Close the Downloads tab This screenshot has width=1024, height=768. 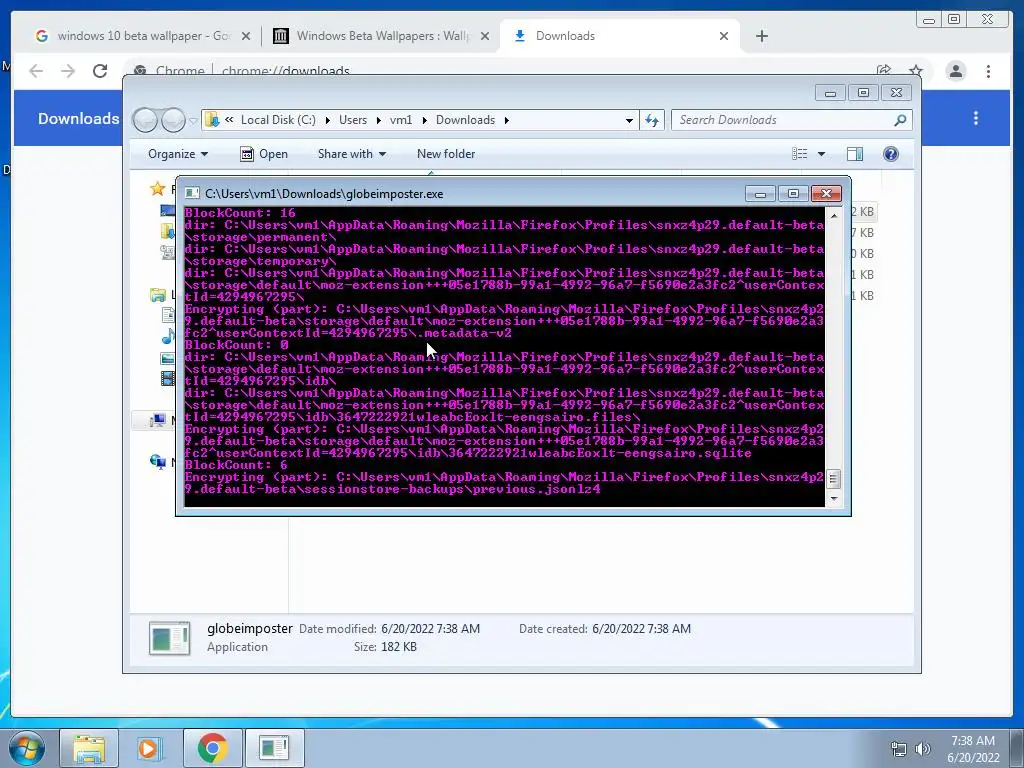[724, 36]
